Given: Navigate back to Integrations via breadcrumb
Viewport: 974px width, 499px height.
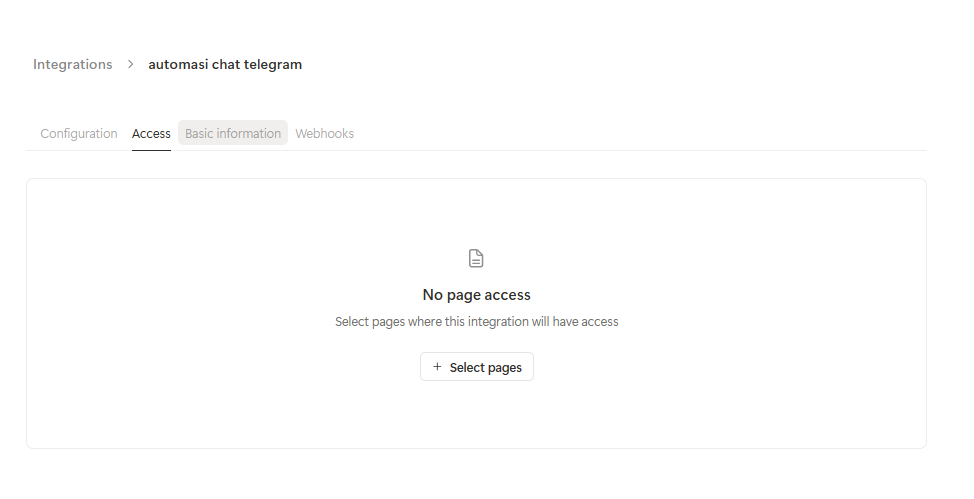Looking at the screenshot, I should (x=73, y=65).
